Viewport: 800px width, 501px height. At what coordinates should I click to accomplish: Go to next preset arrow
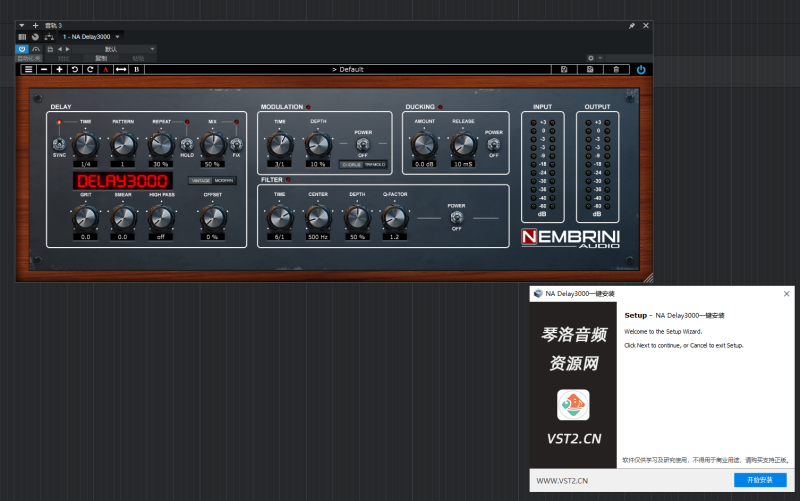[x=67, y=49]
